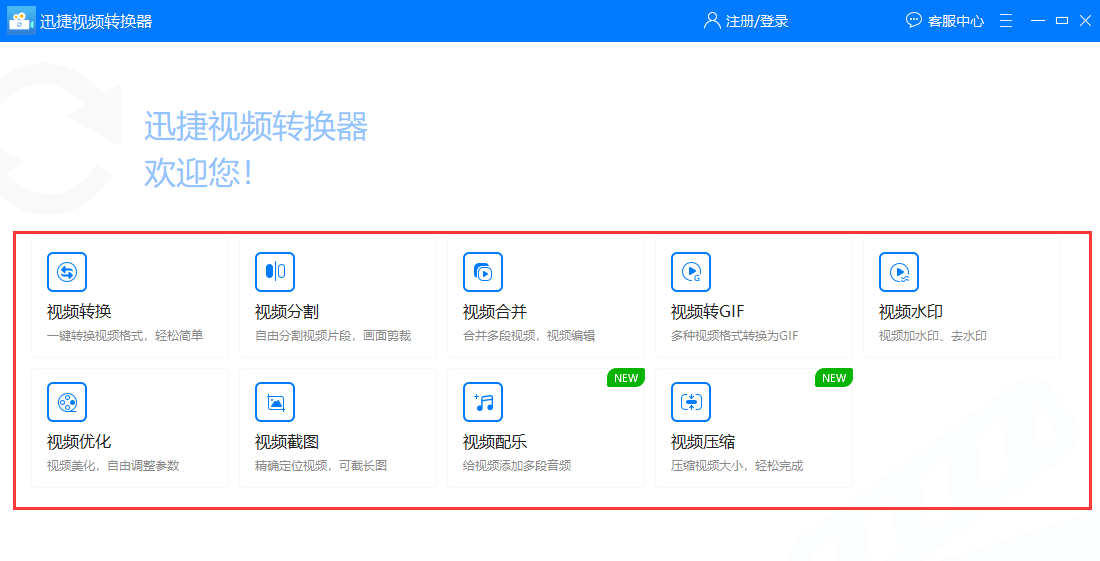The height and width of the screenshot is (561, 1100).
Task: Click description 自由分割视频片段，画面剪裁
Action: click(333, 336)
